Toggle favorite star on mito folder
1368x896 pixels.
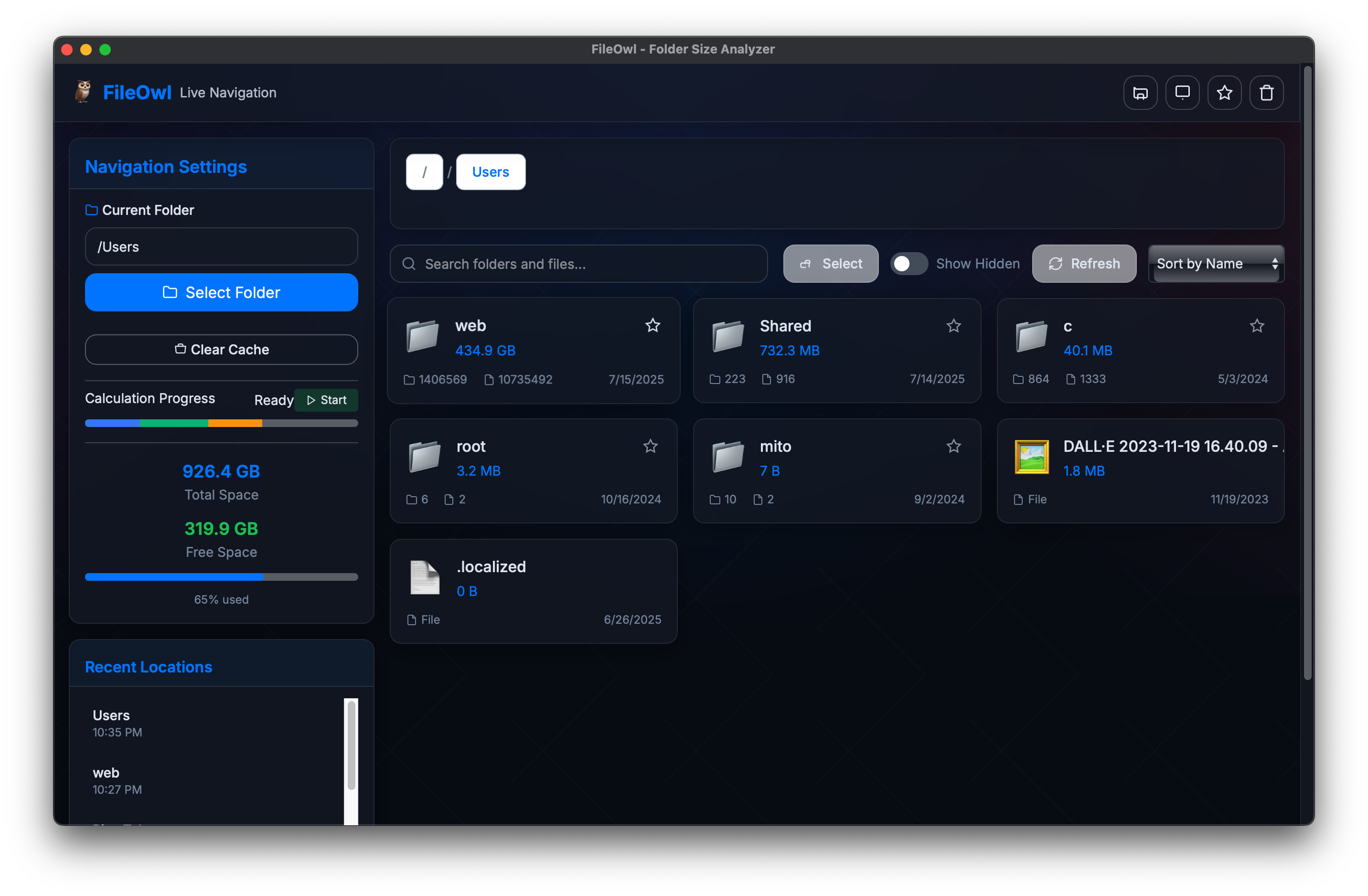pos(953,446)
